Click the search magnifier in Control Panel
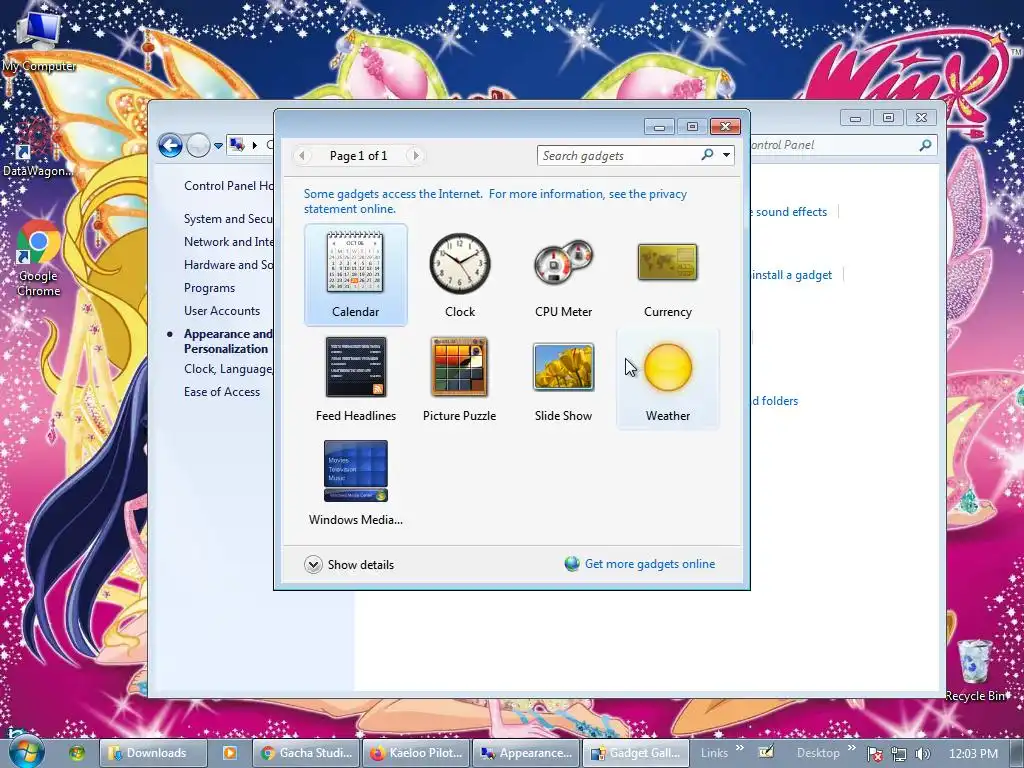 pos(925,145)
